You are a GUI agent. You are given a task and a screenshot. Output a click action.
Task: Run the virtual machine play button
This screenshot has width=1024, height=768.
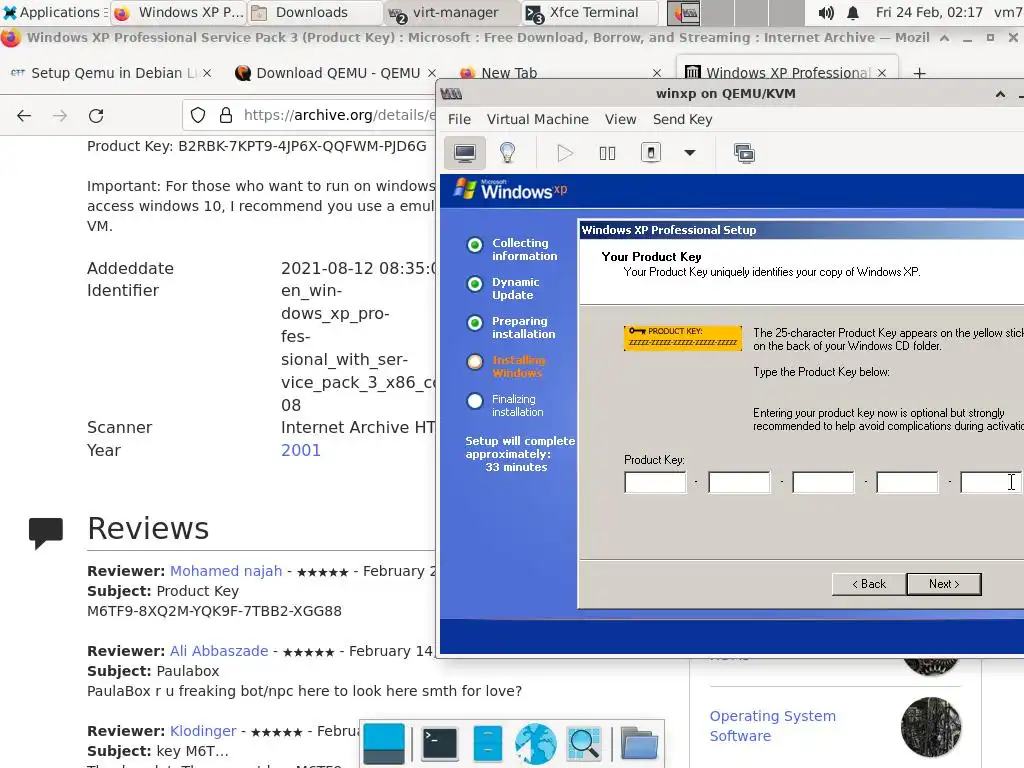pos(565,153)
